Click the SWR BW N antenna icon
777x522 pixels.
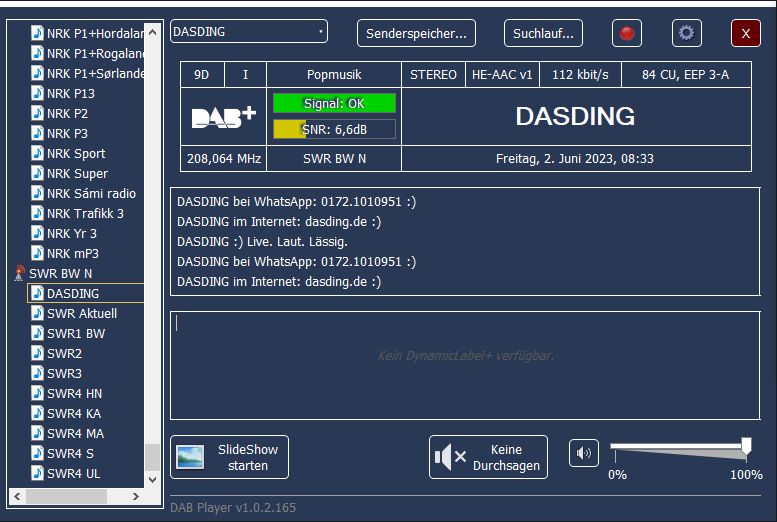19,274
